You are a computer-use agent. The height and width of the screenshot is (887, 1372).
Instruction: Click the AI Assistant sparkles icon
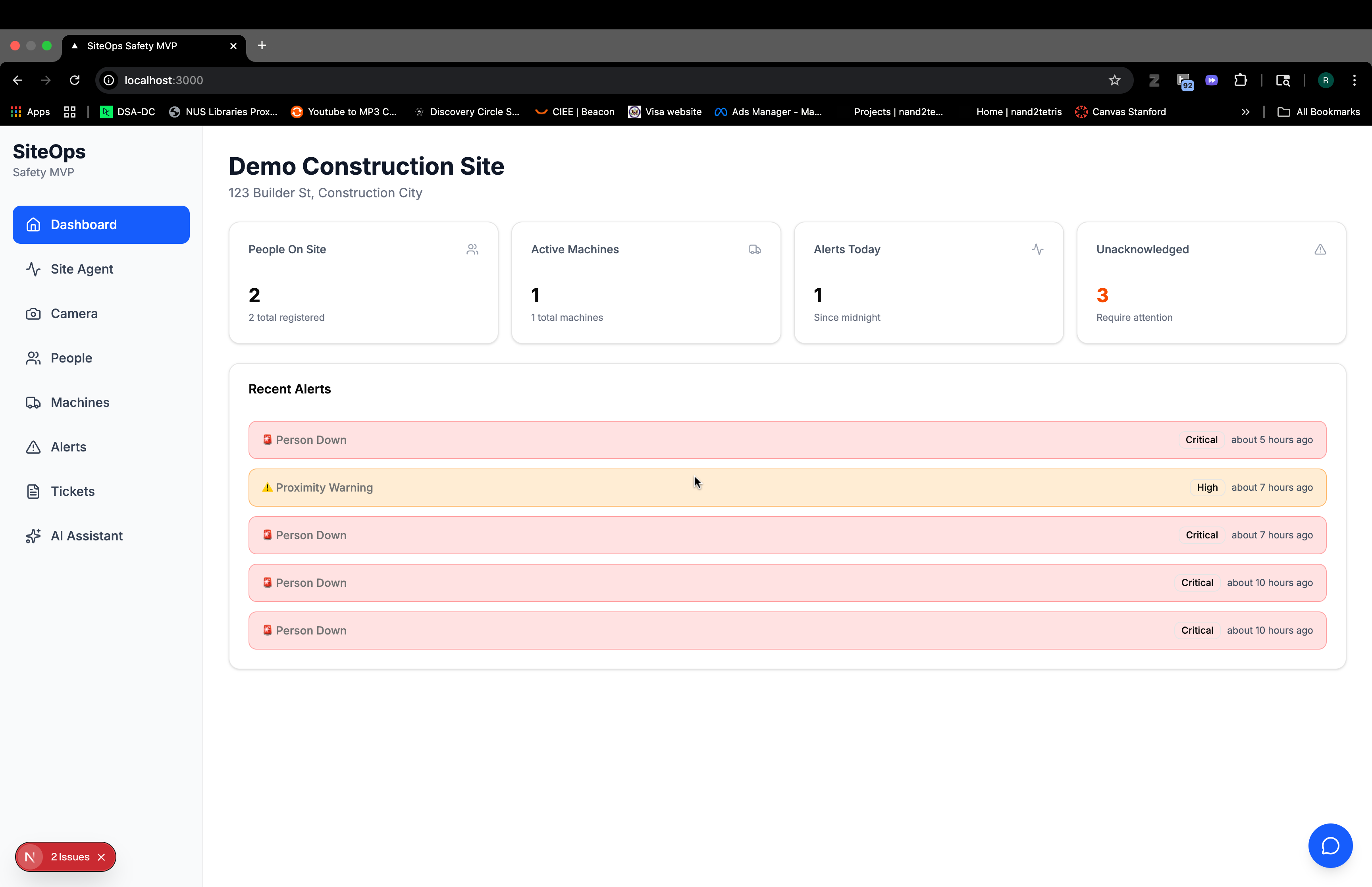[33, 536]
